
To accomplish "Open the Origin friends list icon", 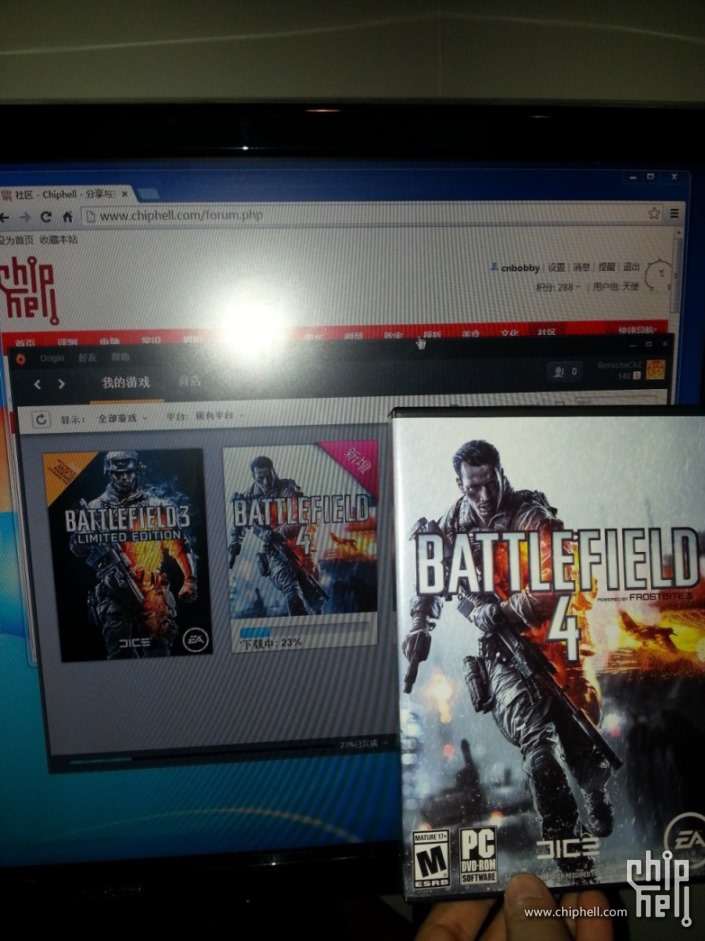I will click(x=565, y=372).
